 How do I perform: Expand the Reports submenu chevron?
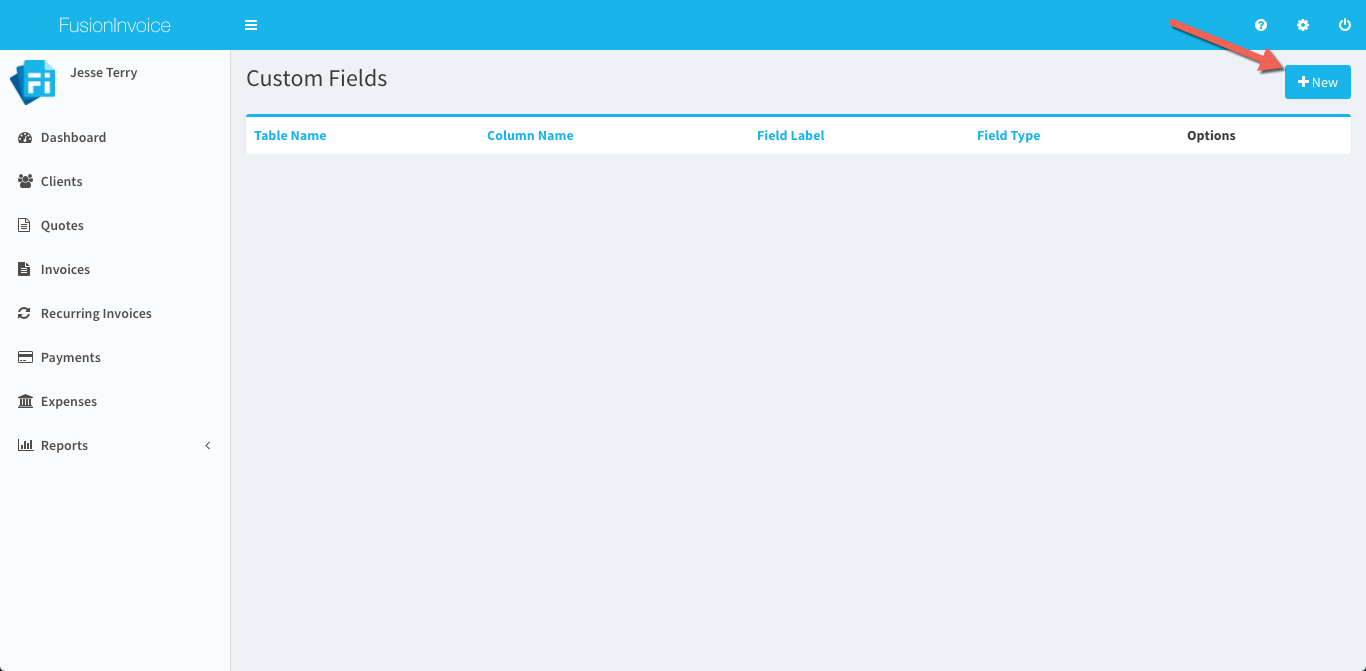tap(208, 445)
